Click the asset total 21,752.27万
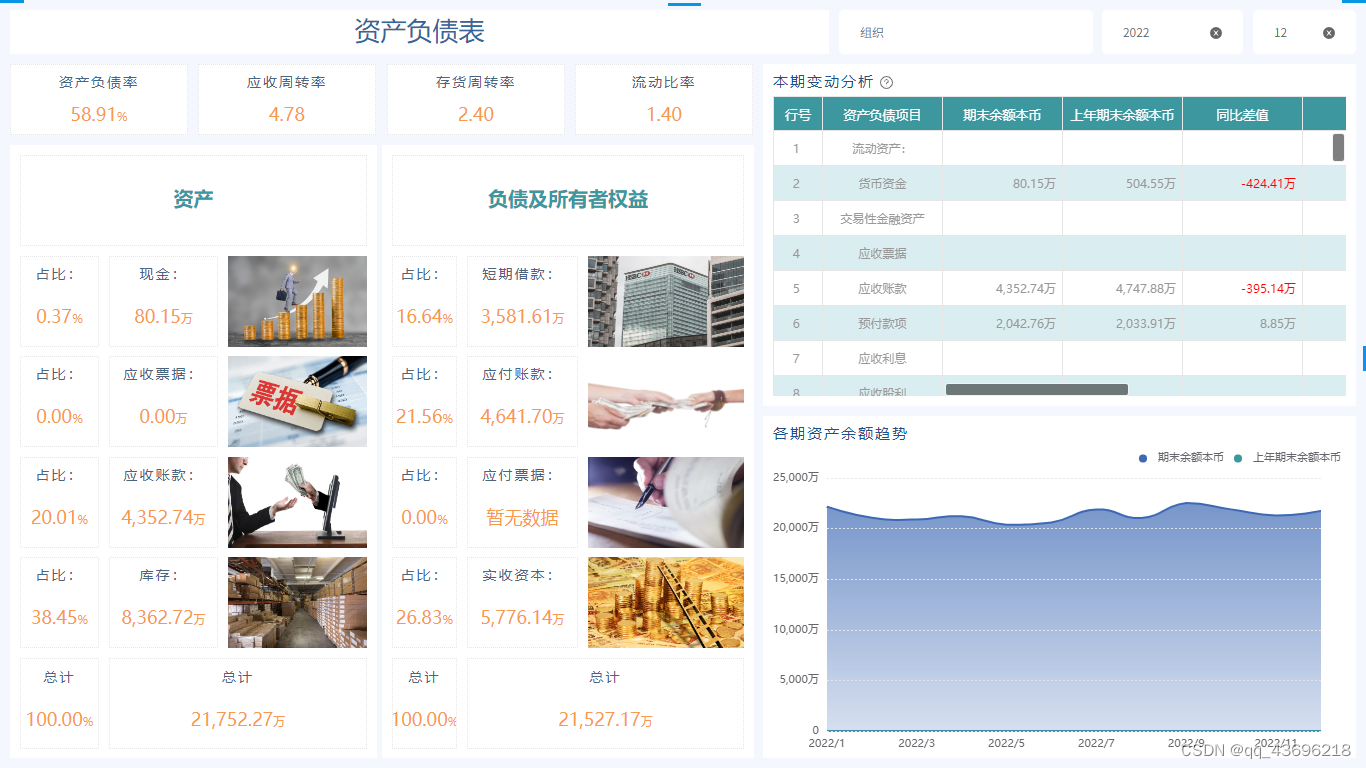 point(238,720)
